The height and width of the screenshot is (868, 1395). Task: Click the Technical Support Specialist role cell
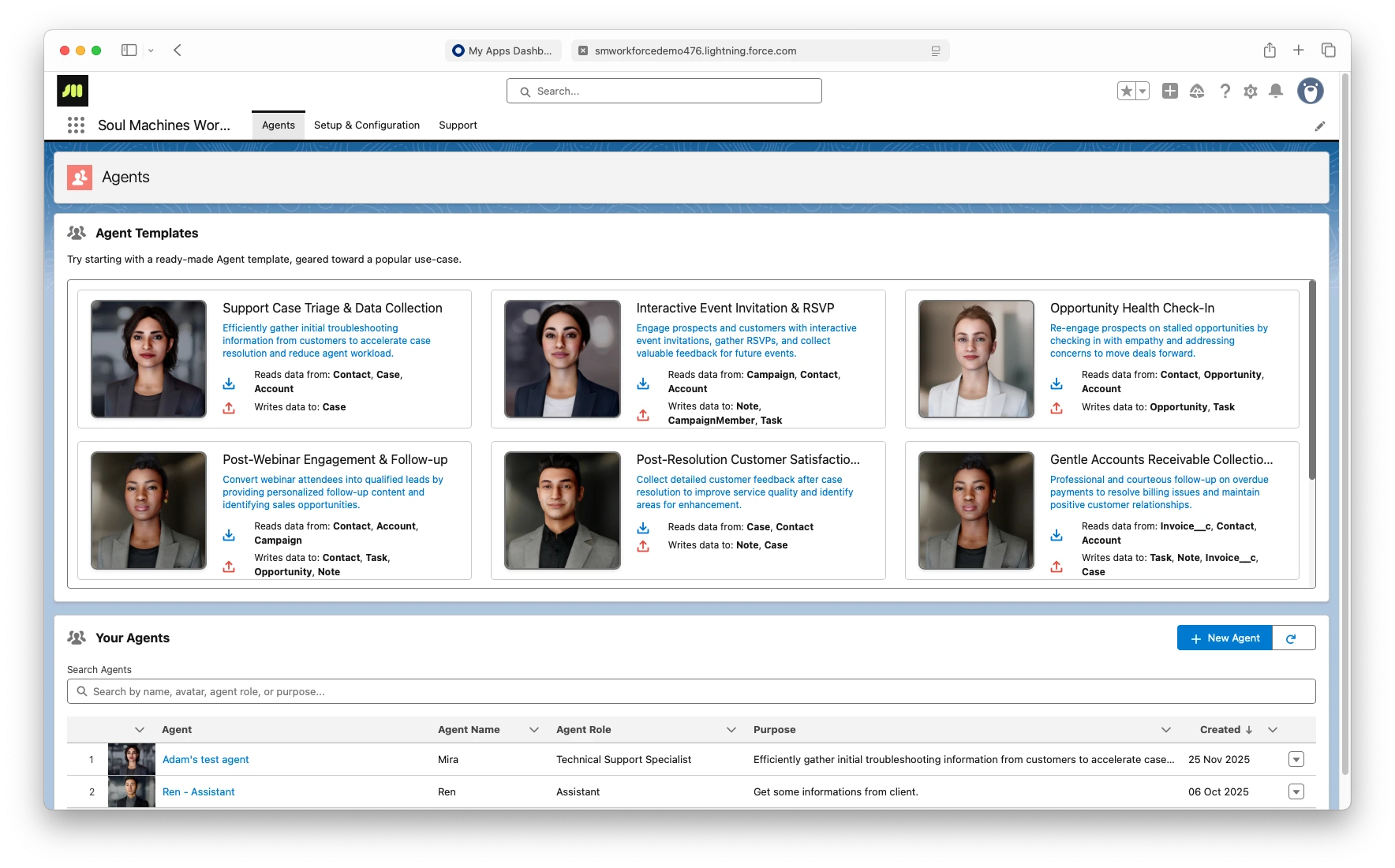623,759
